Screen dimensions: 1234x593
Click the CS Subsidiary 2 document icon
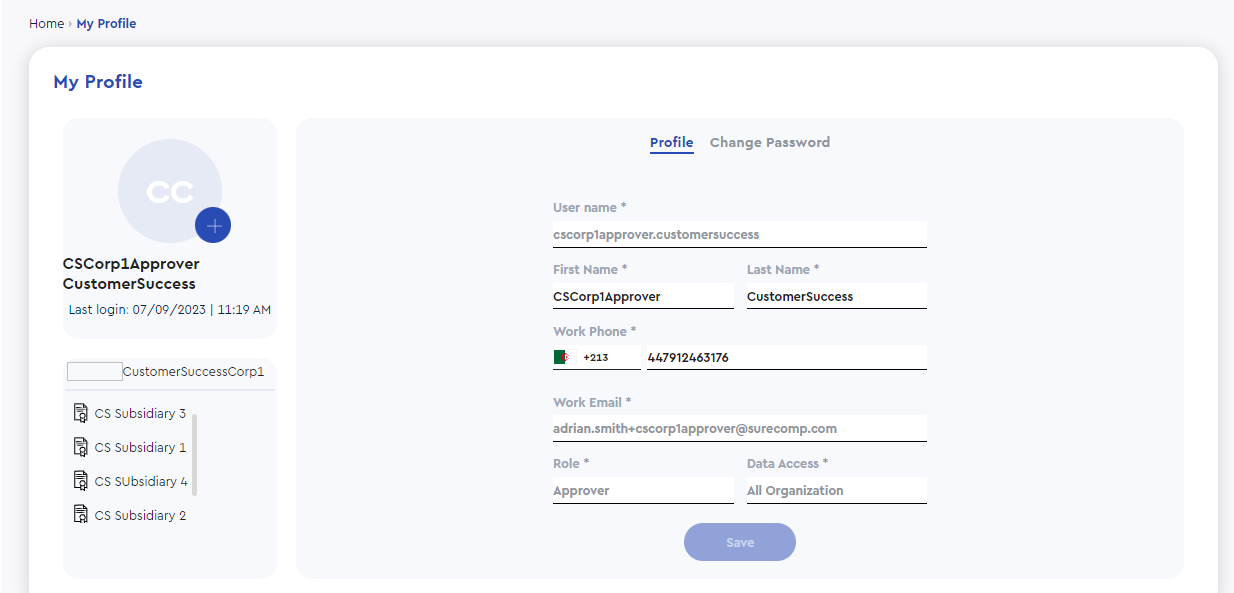point(81,515)
